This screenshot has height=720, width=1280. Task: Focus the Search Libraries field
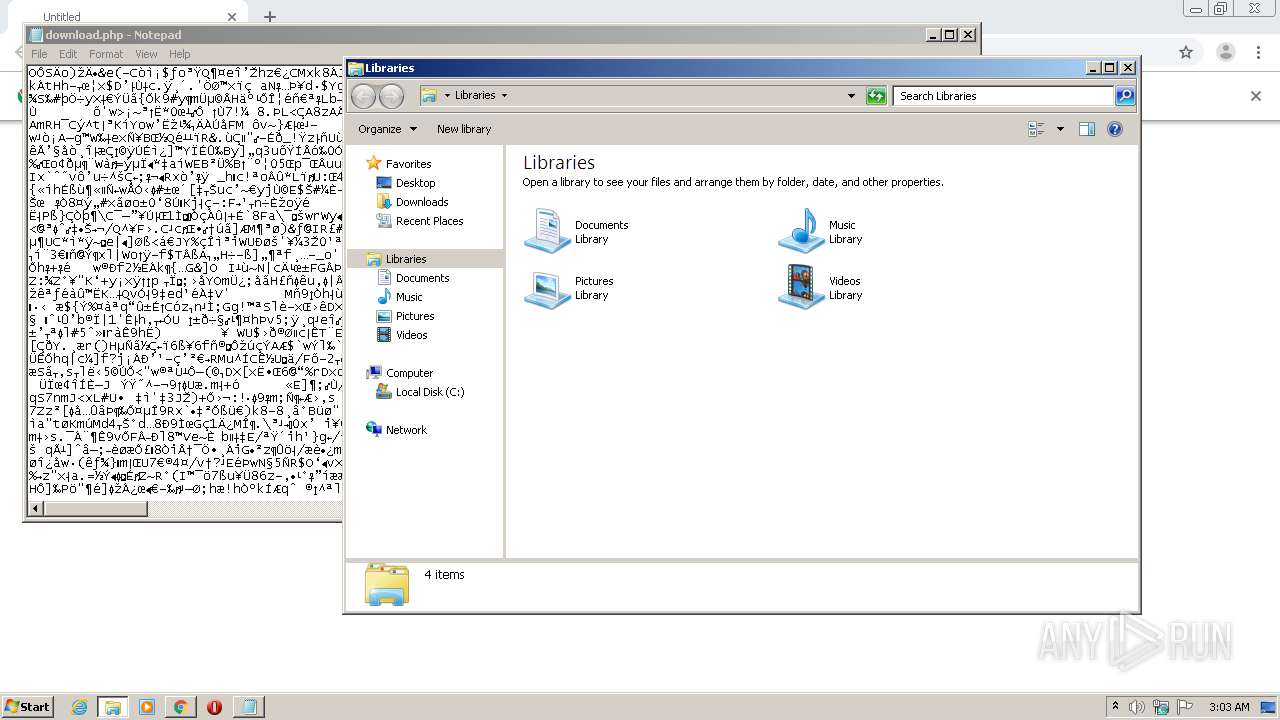(x=1003, y=96)
